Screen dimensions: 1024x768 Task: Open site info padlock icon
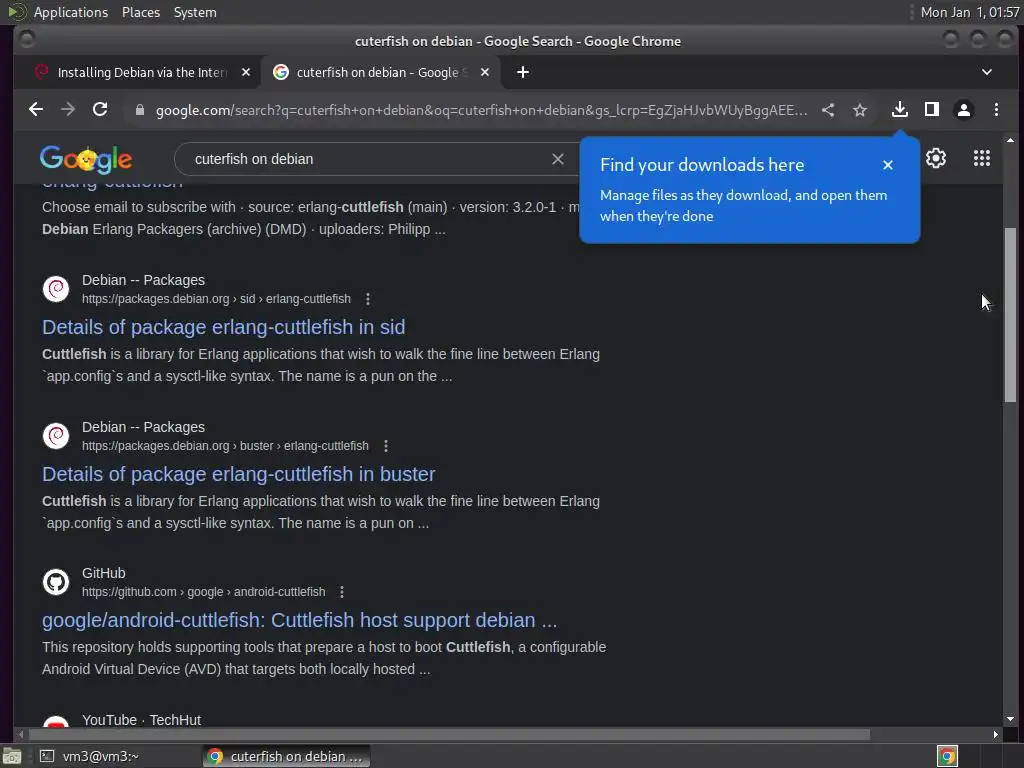tap(139, 110)
